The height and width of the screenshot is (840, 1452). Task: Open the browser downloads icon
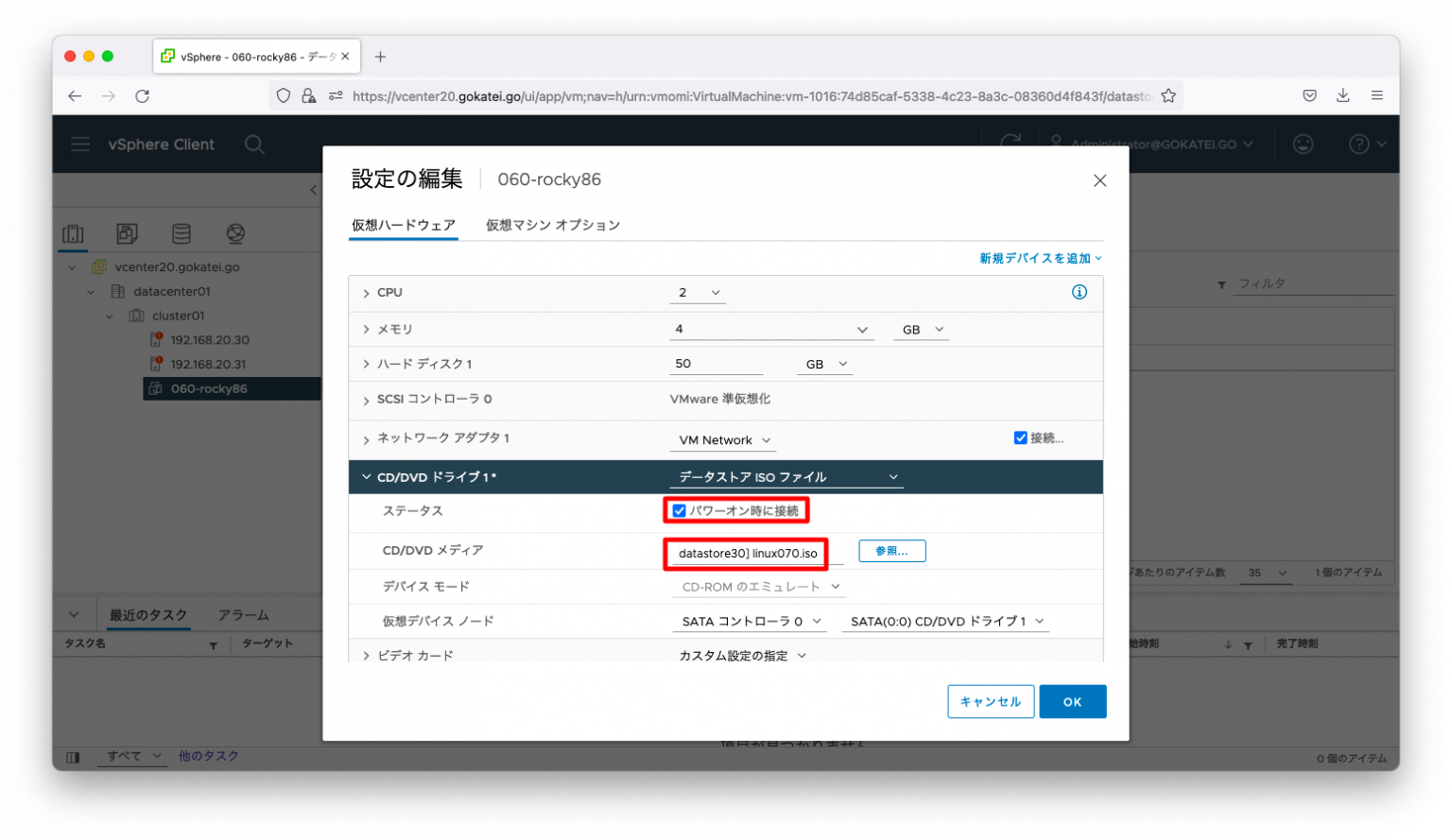pyautogui.click(x=1342, y=95)
